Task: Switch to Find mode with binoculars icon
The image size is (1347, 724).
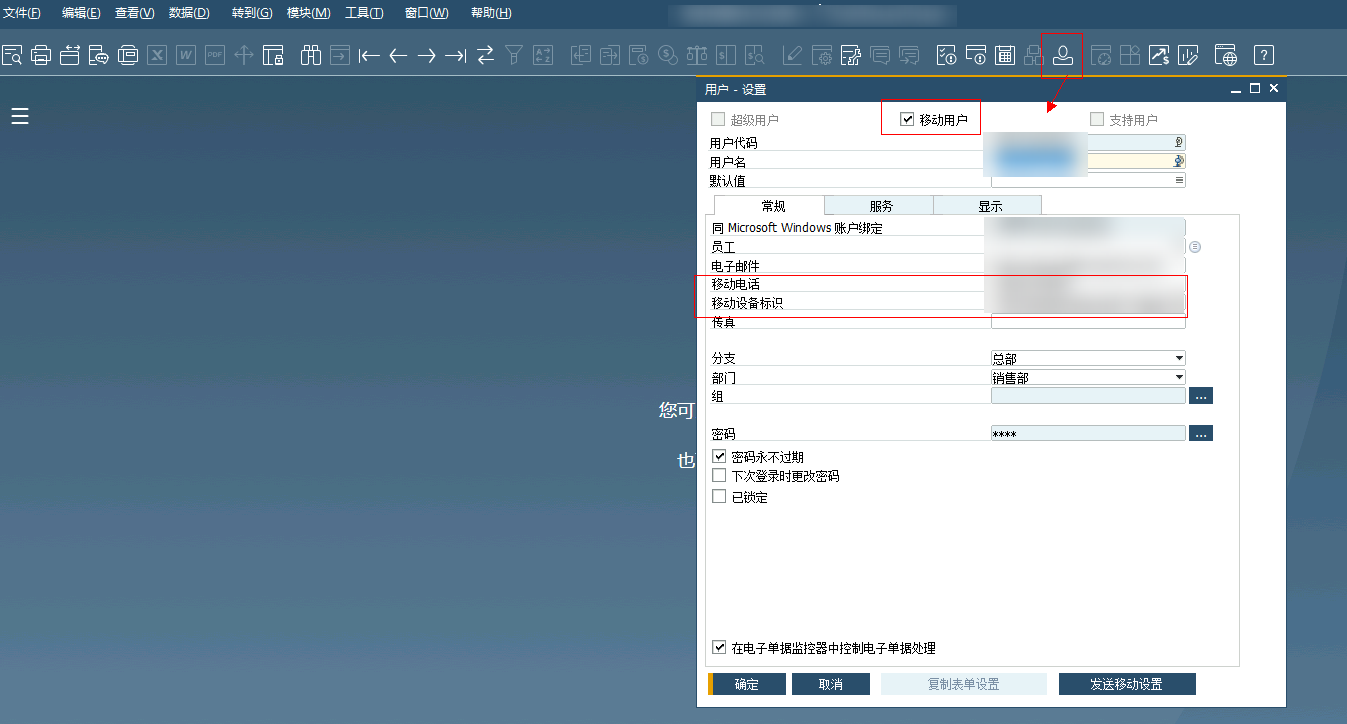Action: [x=311, y=55]
